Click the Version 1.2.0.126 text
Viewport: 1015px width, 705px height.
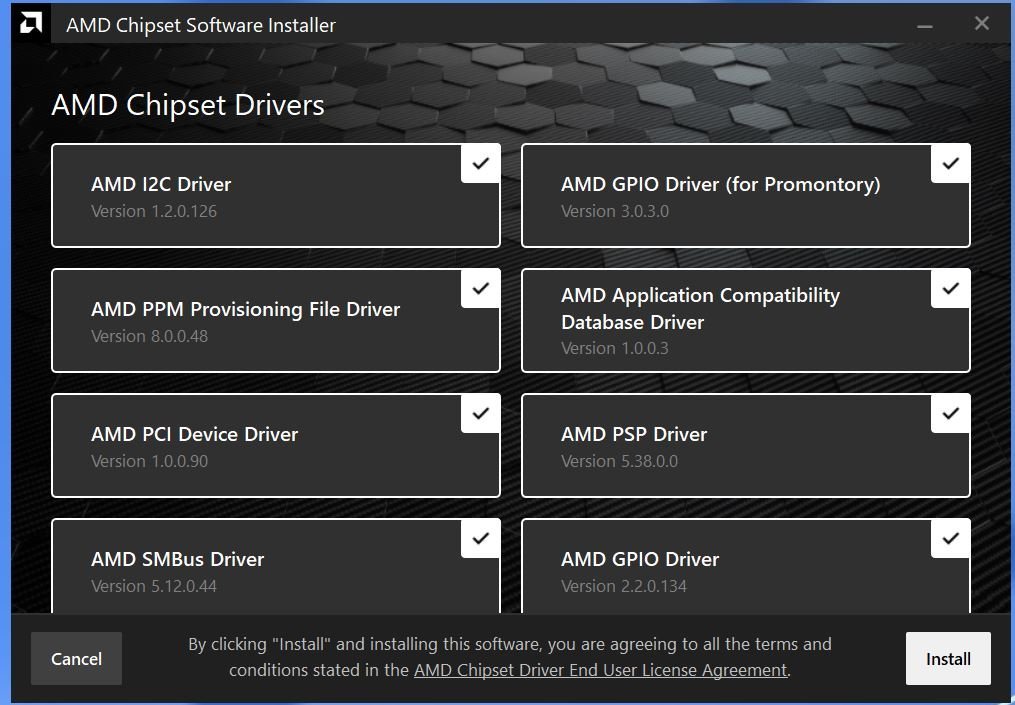coord(154,212)
